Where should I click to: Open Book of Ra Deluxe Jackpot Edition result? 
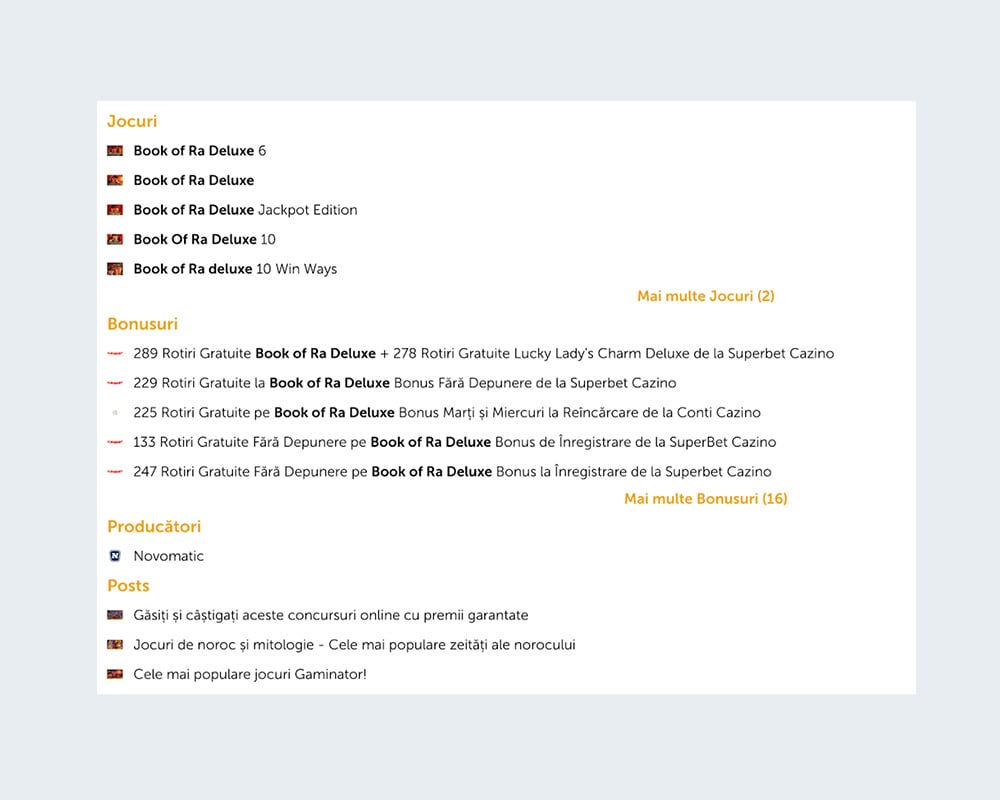click(x=246, y=210)
